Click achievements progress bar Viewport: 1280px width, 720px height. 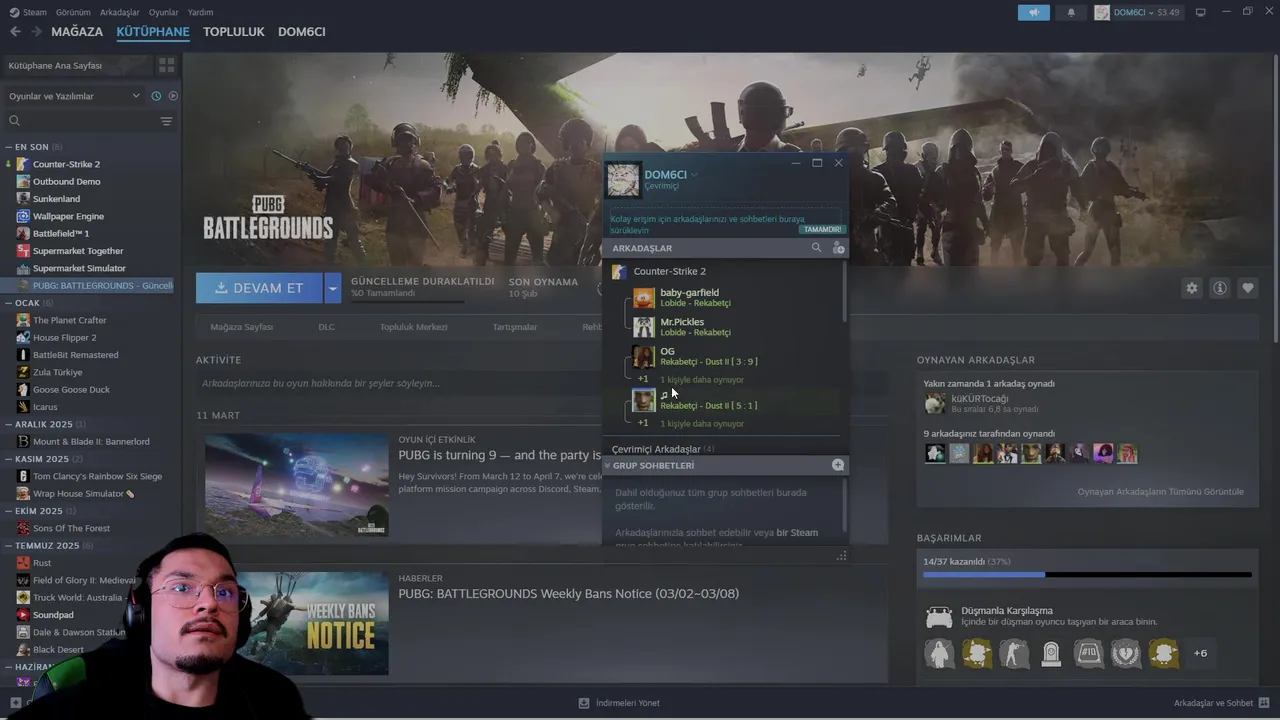click(x=1087, y=575)
